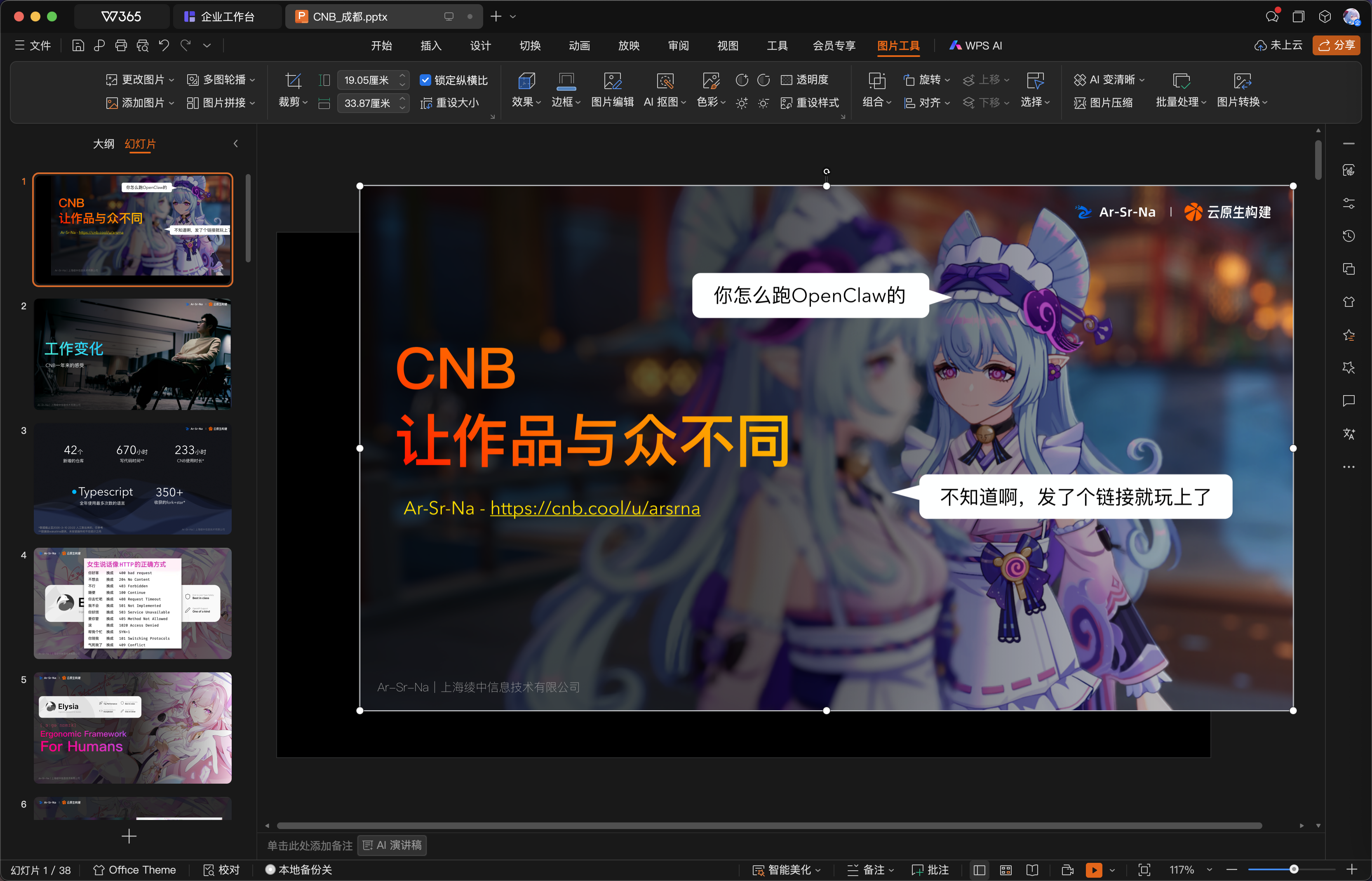Select slide 2 thumbnail 工作变化
This screenshot has height=881, width=1372.
click(133, 354)
